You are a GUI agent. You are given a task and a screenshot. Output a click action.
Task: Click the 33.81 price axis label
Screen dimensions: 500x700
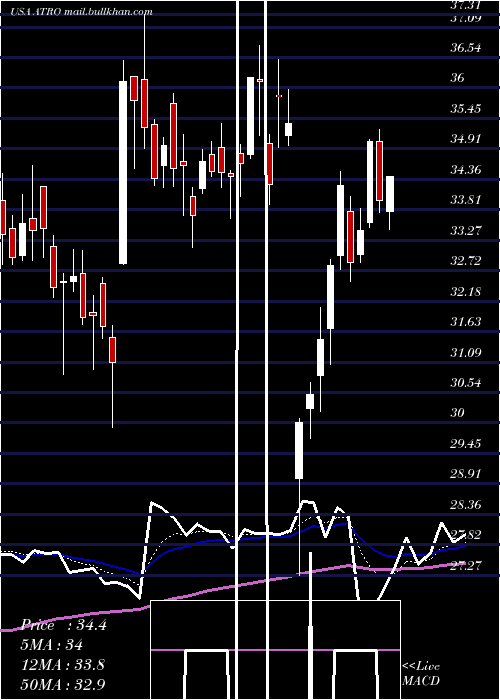coord(466,200)
